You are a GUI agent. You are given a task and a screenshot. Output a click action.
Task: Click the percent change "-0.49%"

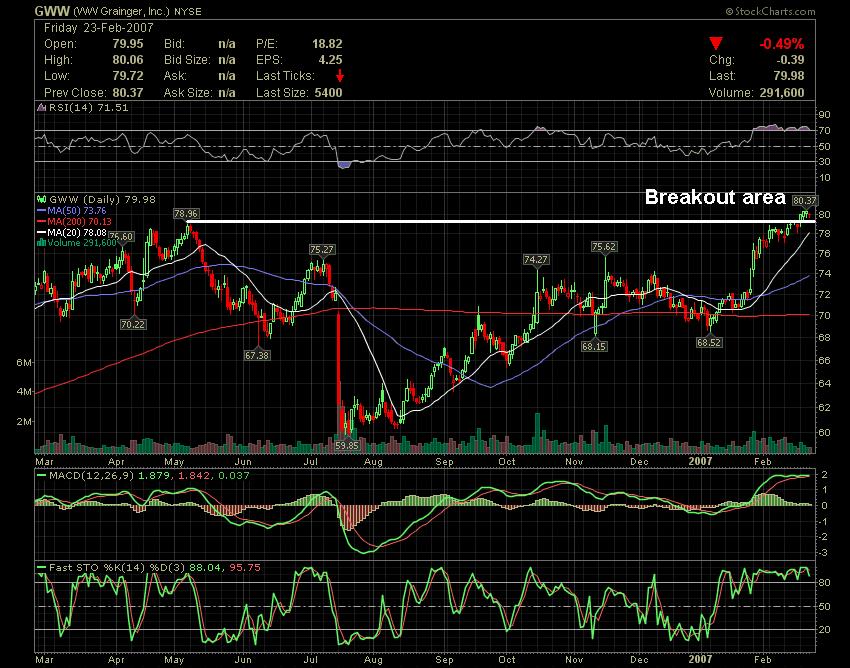[782, 44]
